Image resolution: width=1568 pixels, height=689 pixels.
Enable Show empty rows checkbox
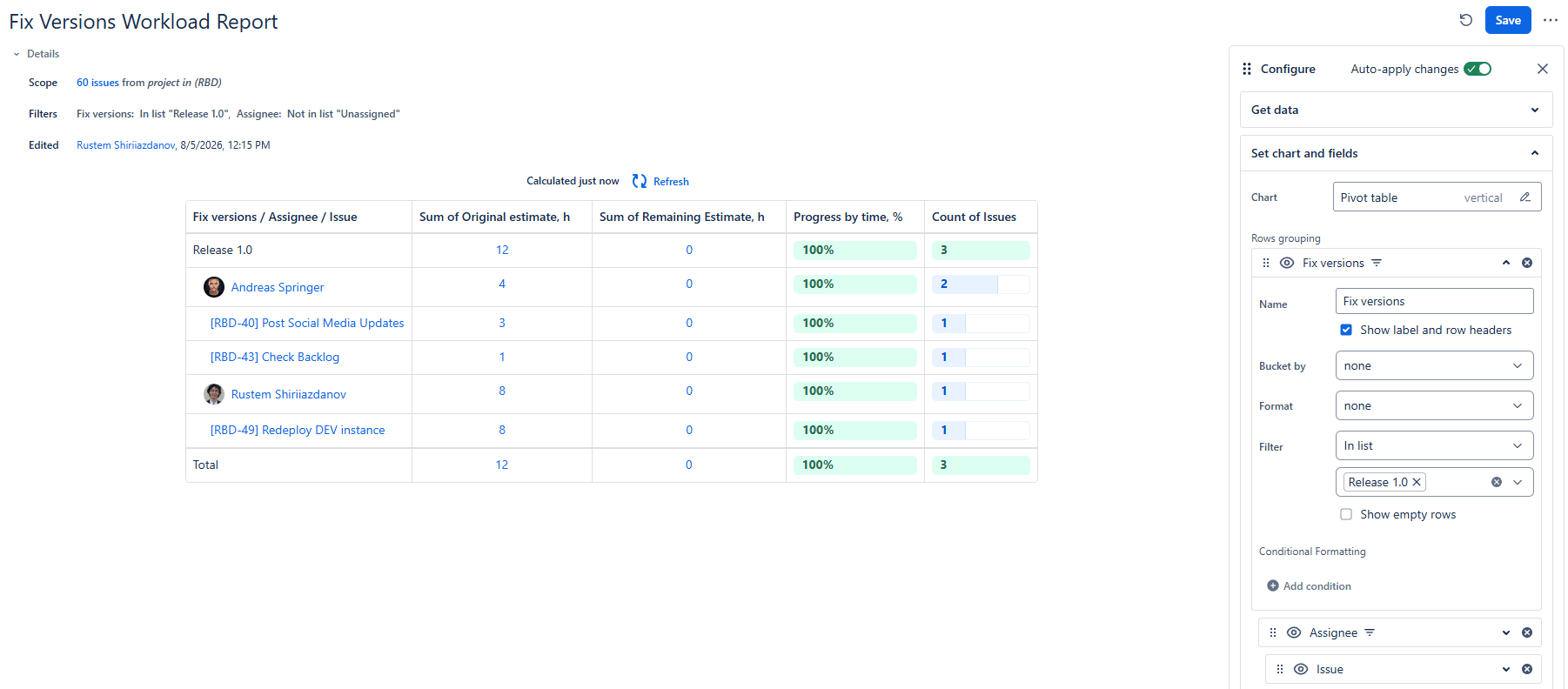click(x=1346, y=514)
